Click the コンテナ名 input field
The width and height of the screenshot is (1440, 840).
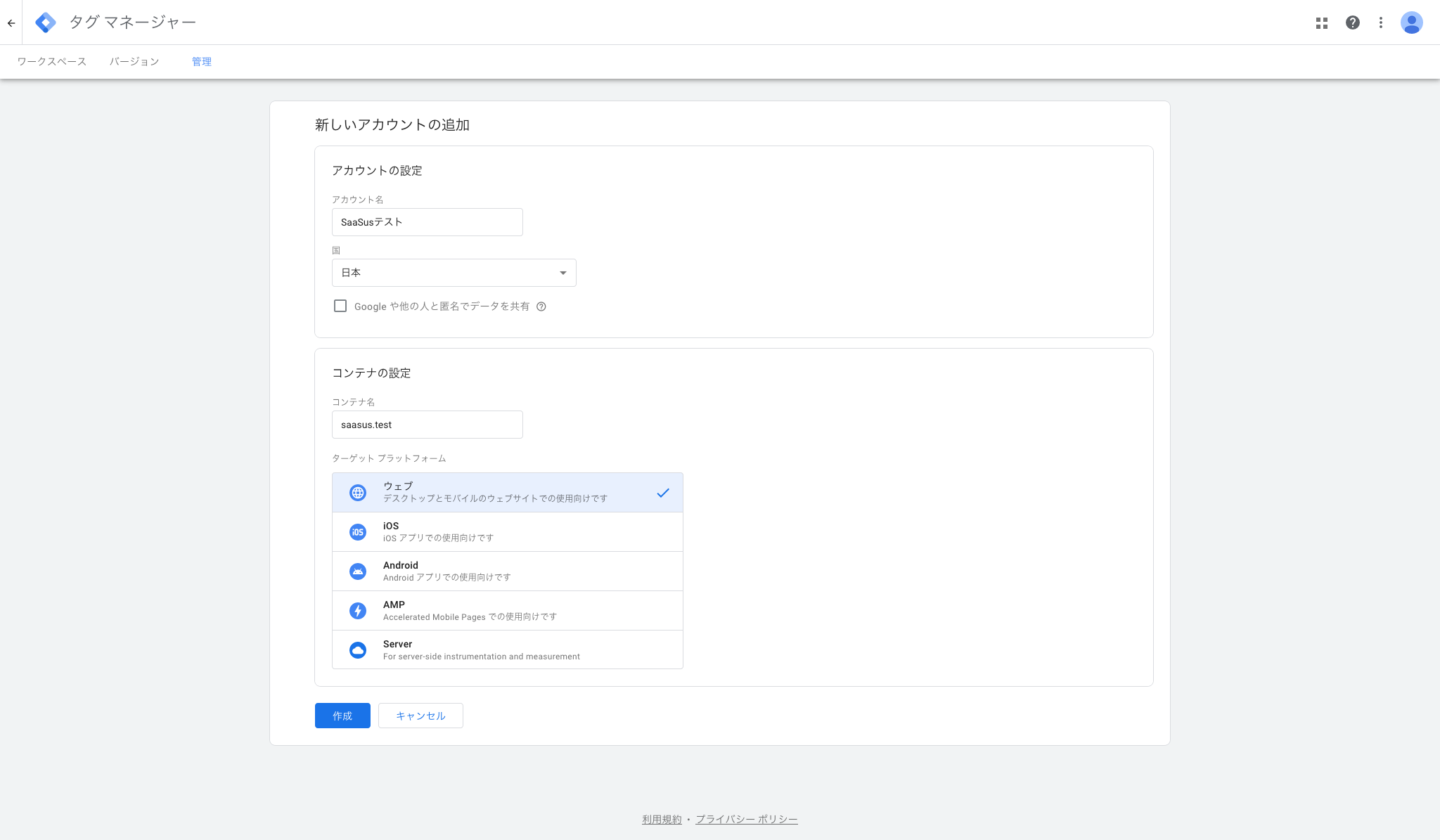click(427, 425)
